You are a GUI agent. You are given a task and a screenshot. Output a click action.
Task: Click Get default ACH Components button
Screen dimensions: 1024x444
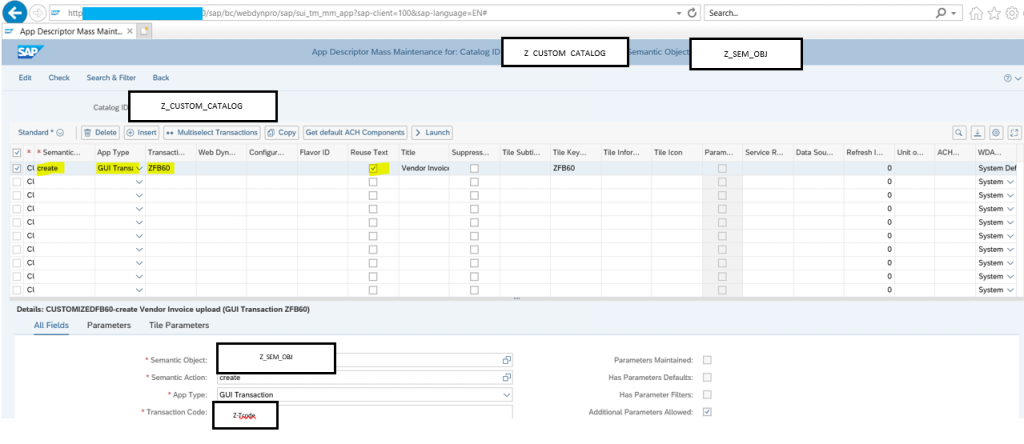(355, 133)
